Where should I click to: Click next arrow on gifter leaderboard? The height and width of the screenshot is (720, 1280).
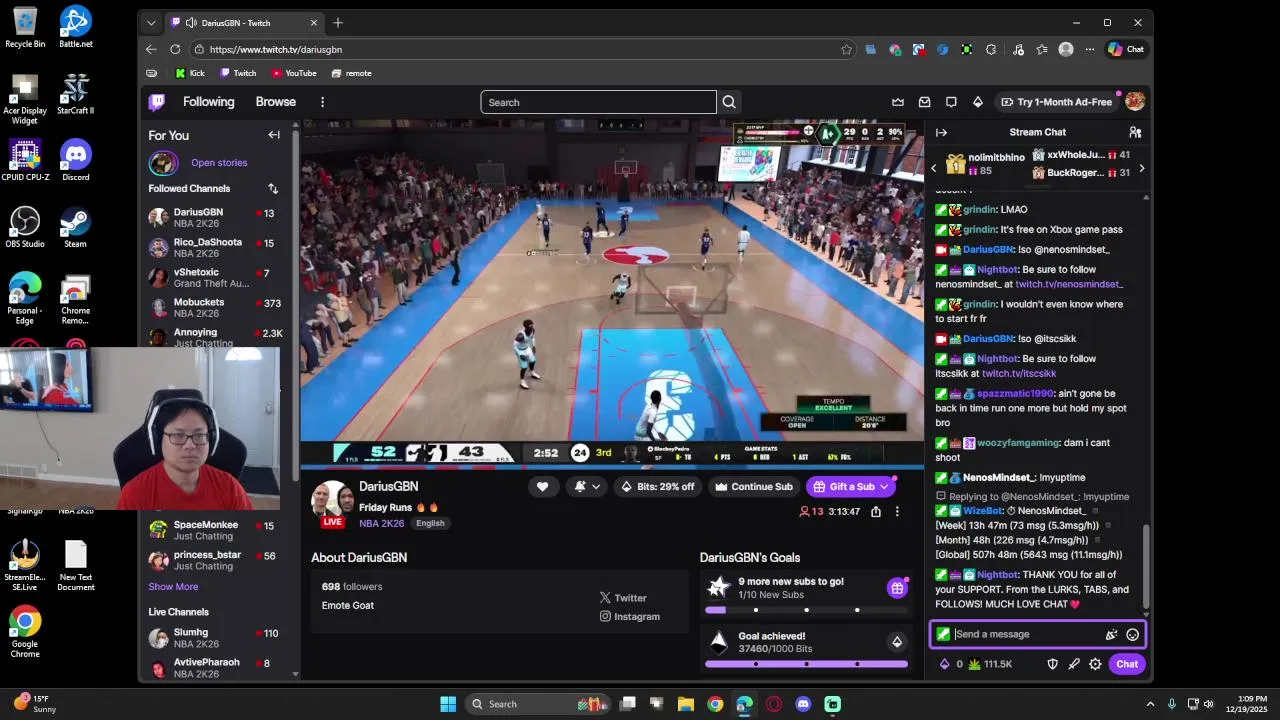1141,169
